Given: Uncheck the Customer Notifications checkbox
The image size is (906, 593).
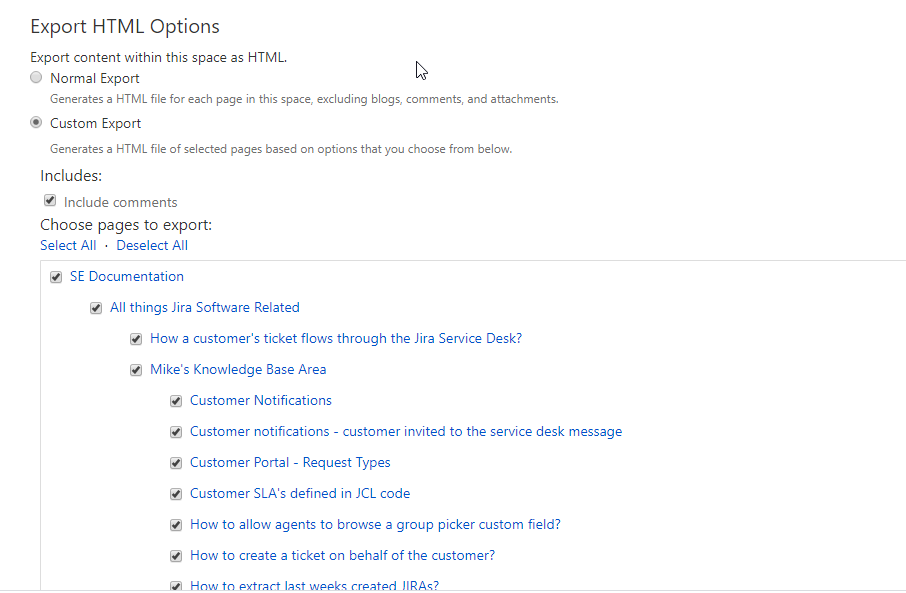Looking at the screenshot, I should [176, 401].
